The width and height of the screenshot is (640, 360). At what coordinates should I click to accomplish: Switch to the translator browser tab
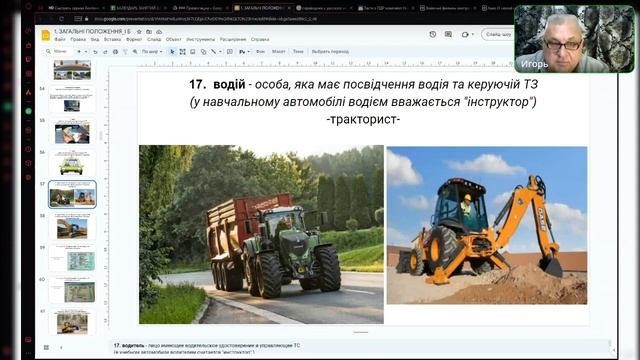click(323, 8)
